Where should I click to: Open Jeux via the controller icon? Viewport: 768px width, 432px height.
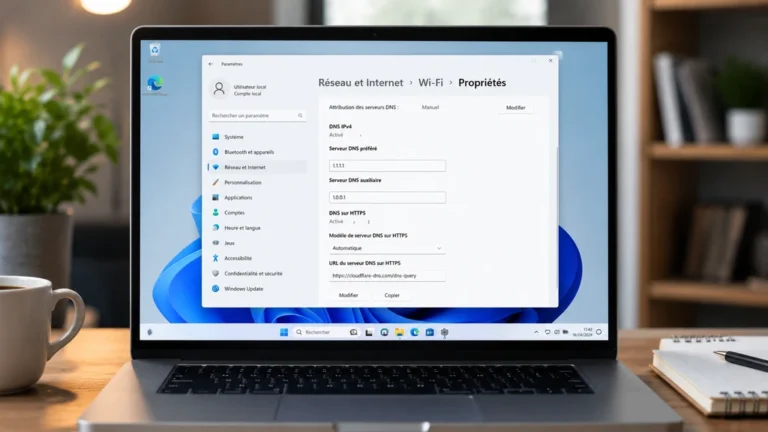pyautogui.click(x=216, y=243)
